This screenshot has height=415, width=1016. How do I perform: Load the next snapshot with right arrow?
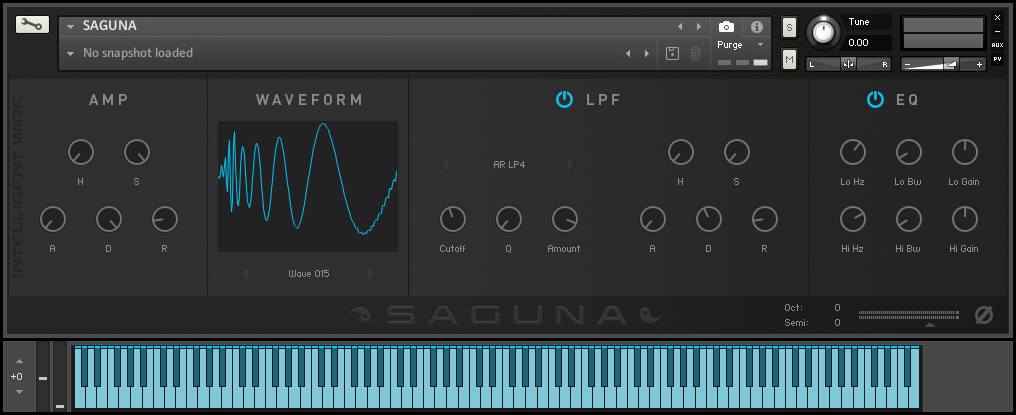pyautogui.click(x=647, y=53)
